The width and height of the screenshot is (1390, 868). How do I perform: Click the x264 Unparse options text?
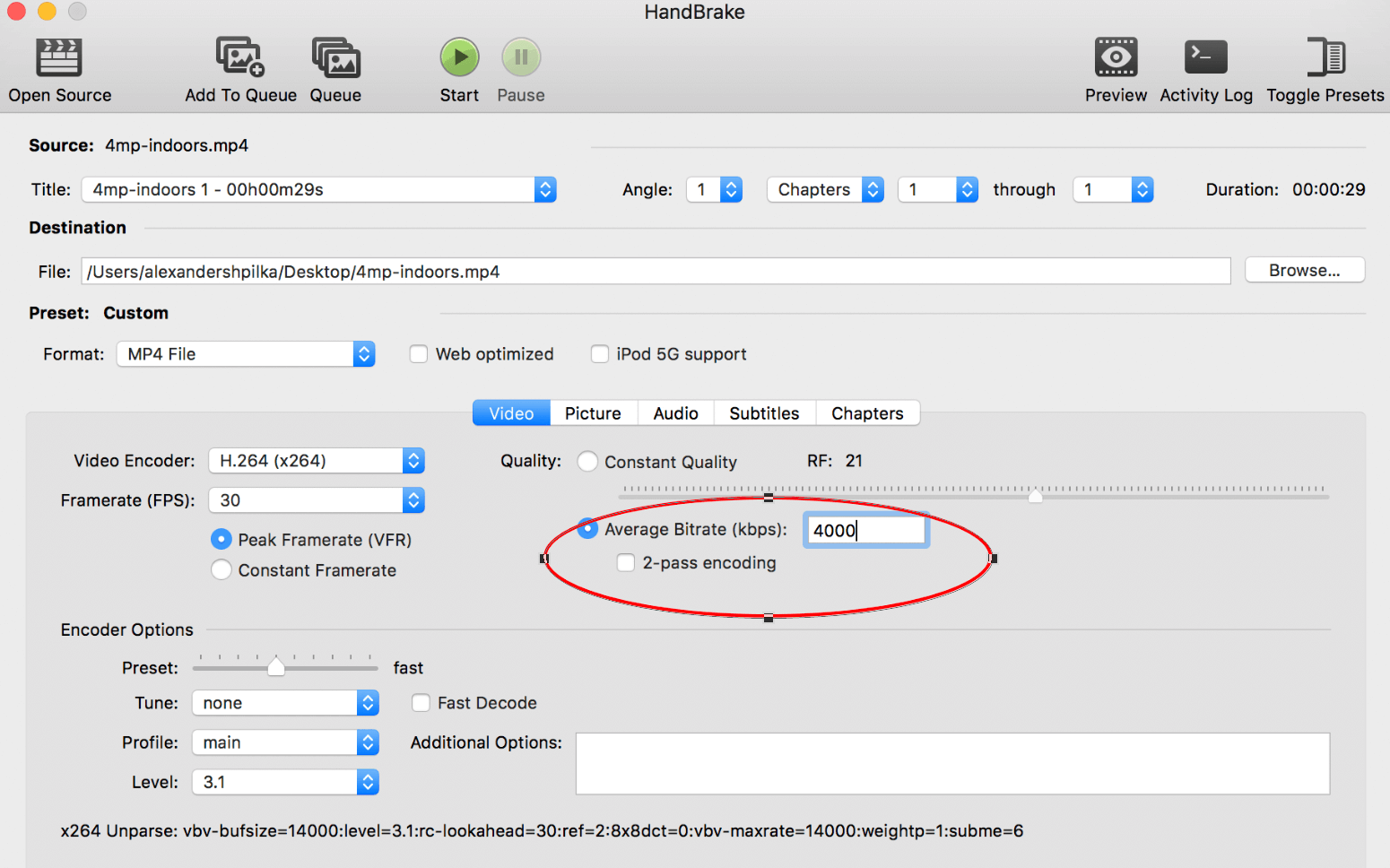[542, 831]
